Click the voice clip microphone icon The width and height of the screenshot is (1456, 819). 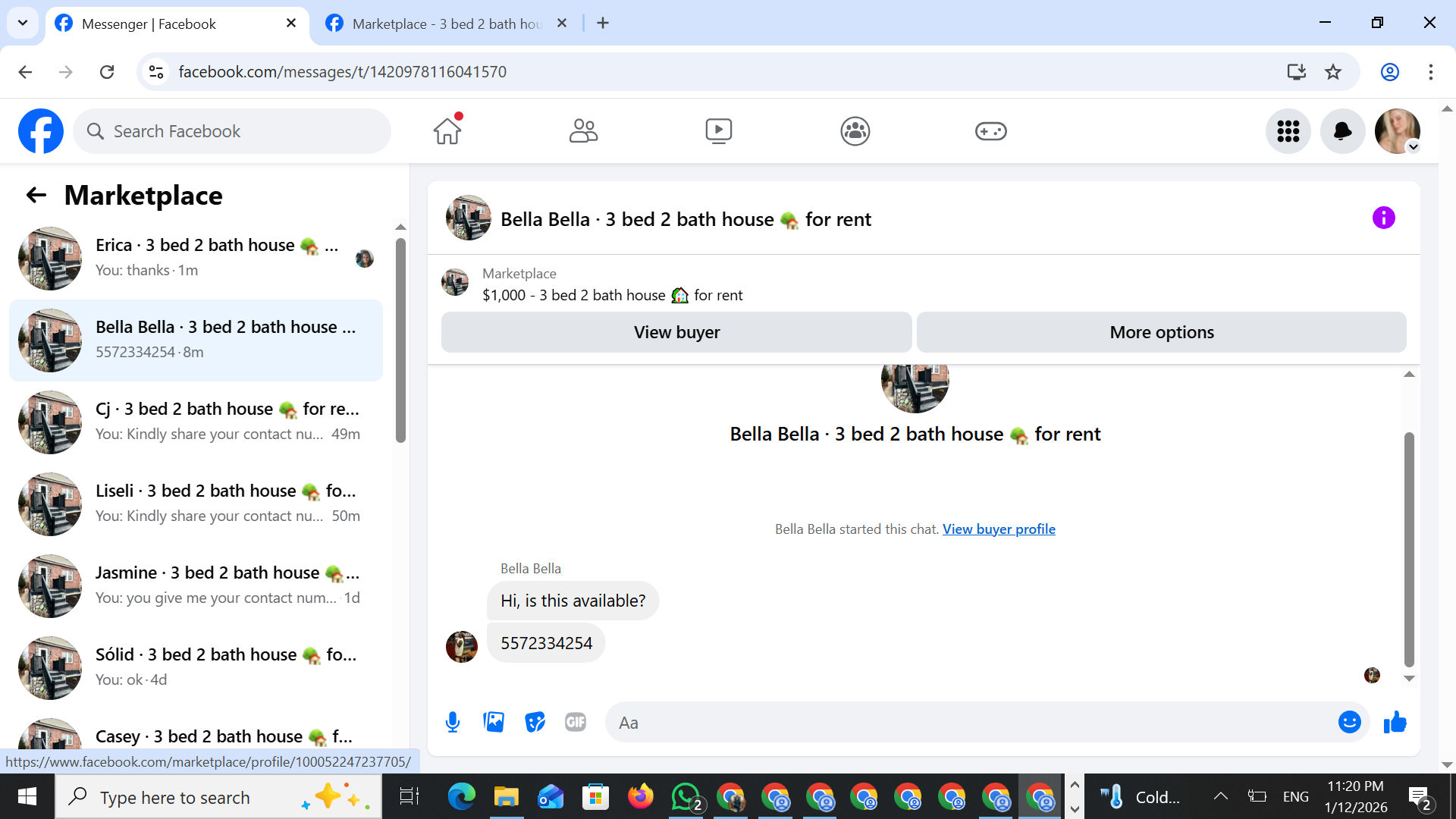pos(453,722)
